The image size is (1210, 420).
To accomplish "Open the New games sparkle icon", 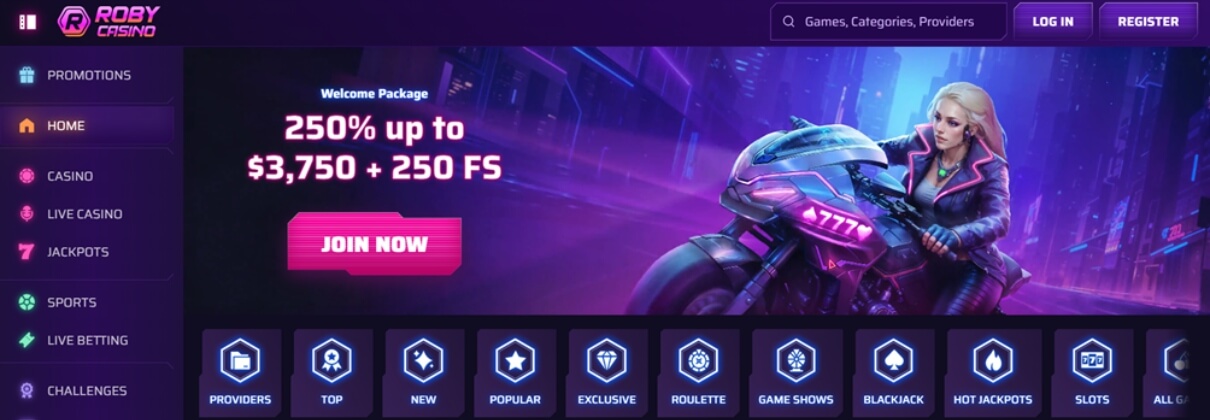I will pyautogui.click(x=424, y=361).
